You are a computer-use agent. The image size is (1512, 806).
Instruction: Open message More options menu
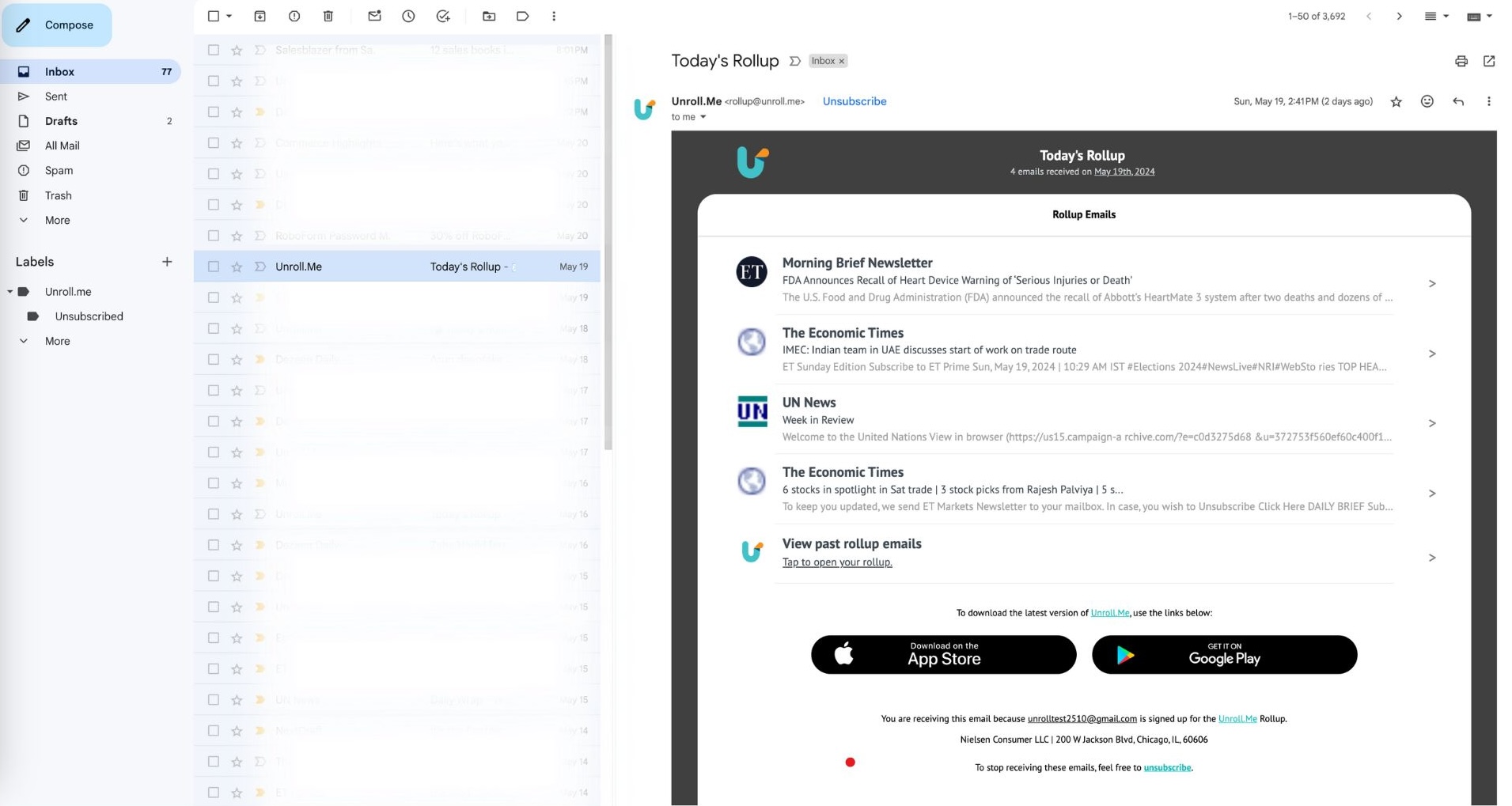click(x=1488, y=101)
